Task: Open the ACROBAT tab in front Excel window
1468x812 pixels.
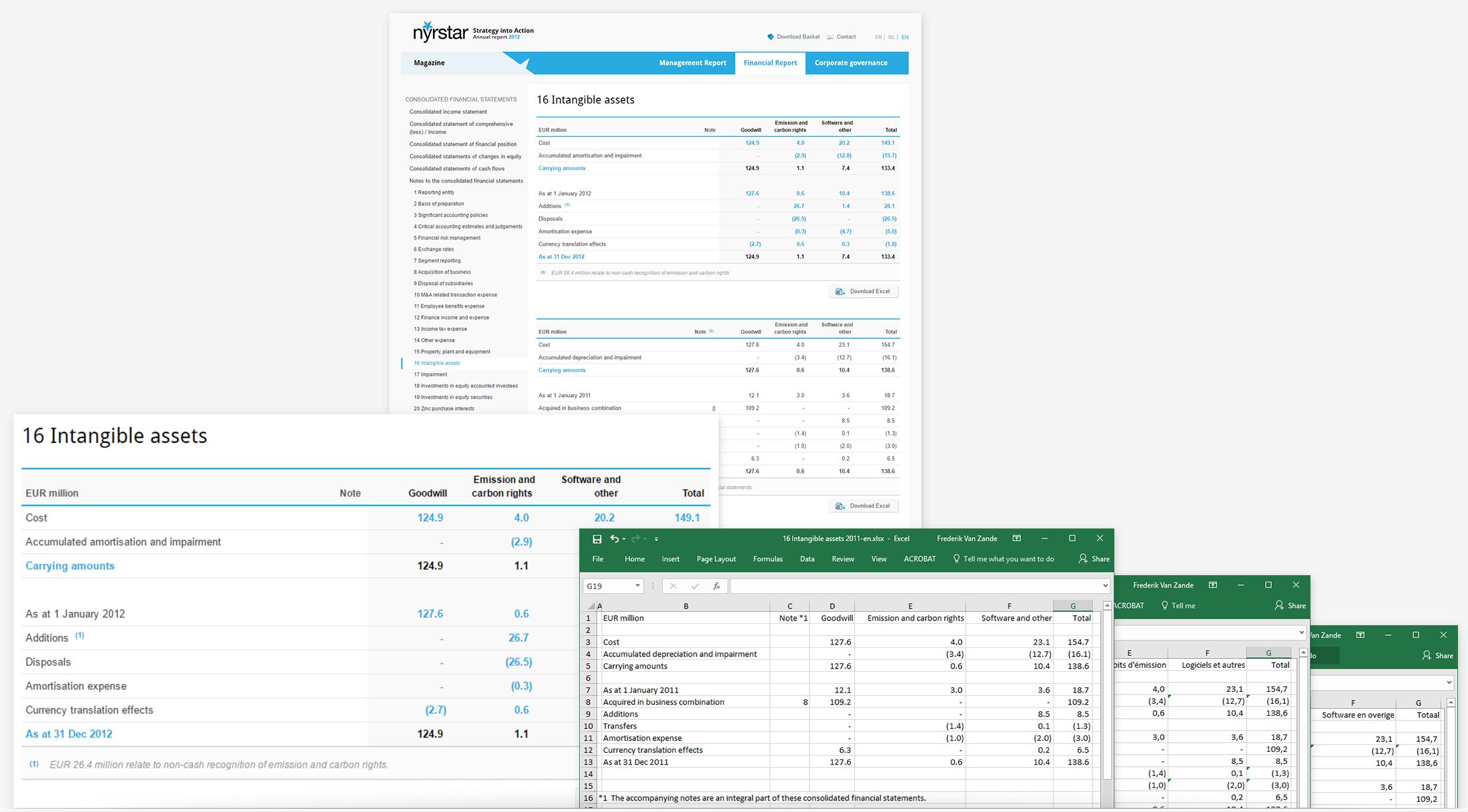Action: (920, 558)
